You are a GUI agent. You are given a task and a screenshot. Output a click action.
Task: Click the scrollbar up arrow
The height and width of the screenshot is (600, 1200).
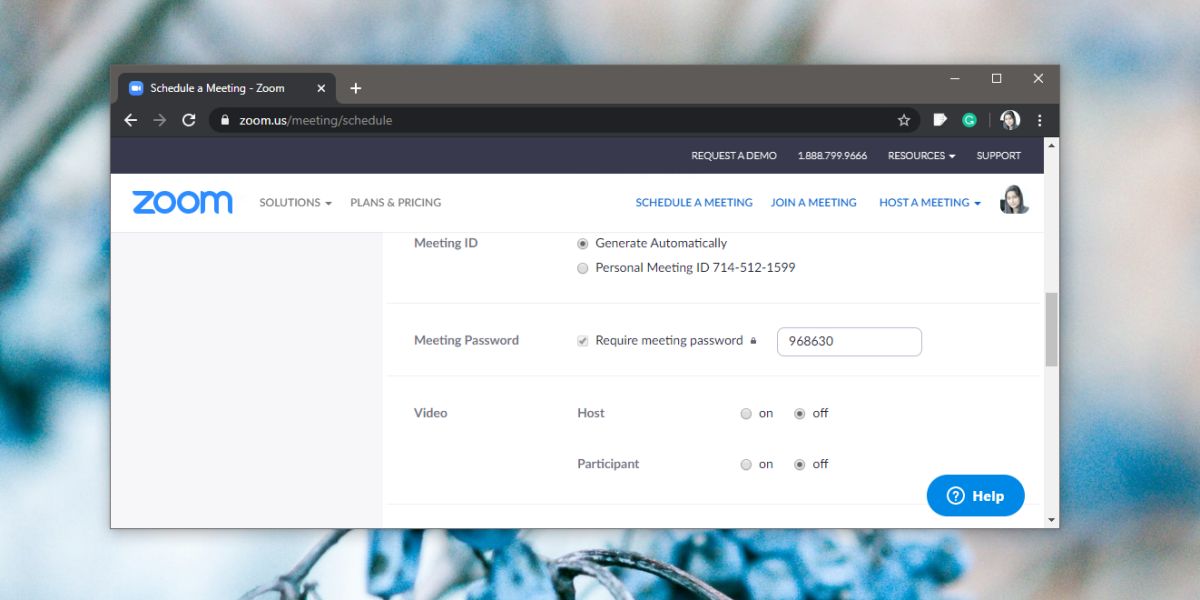pyautogui.click(x=1051, y=144)
